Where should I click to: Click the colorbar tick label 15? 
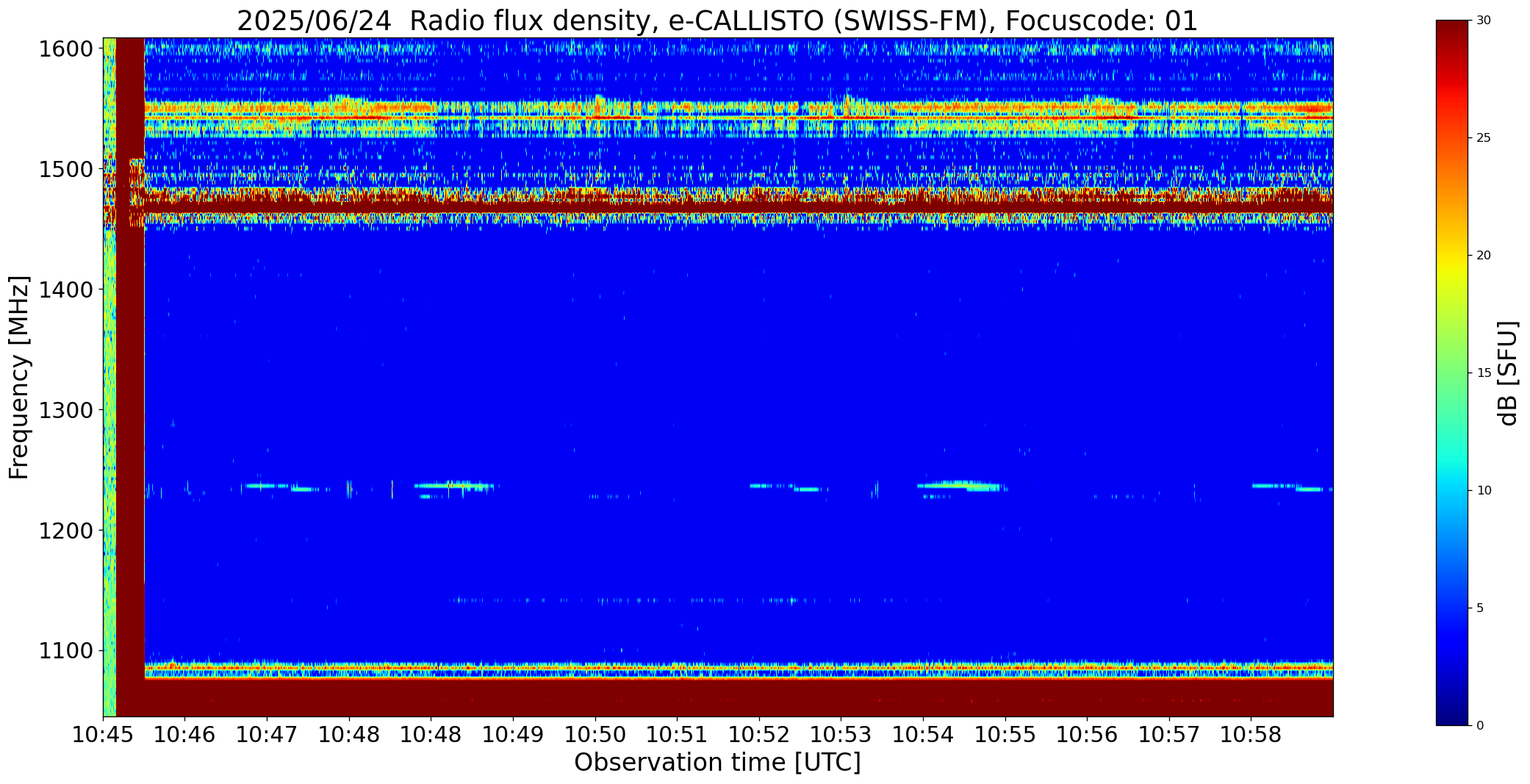tap(1484, 373)
